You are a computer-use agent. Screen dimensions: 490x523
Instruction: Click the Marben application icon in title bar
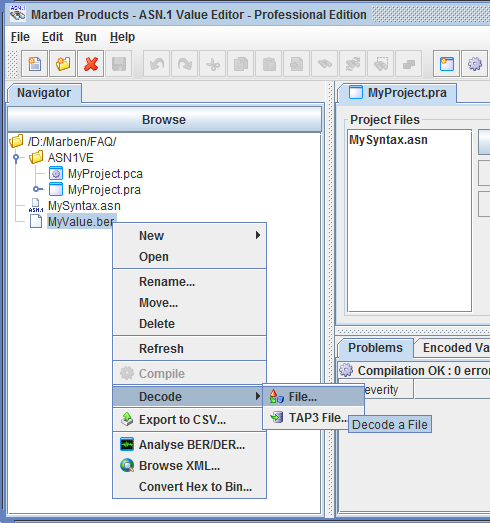click(17, 13)
